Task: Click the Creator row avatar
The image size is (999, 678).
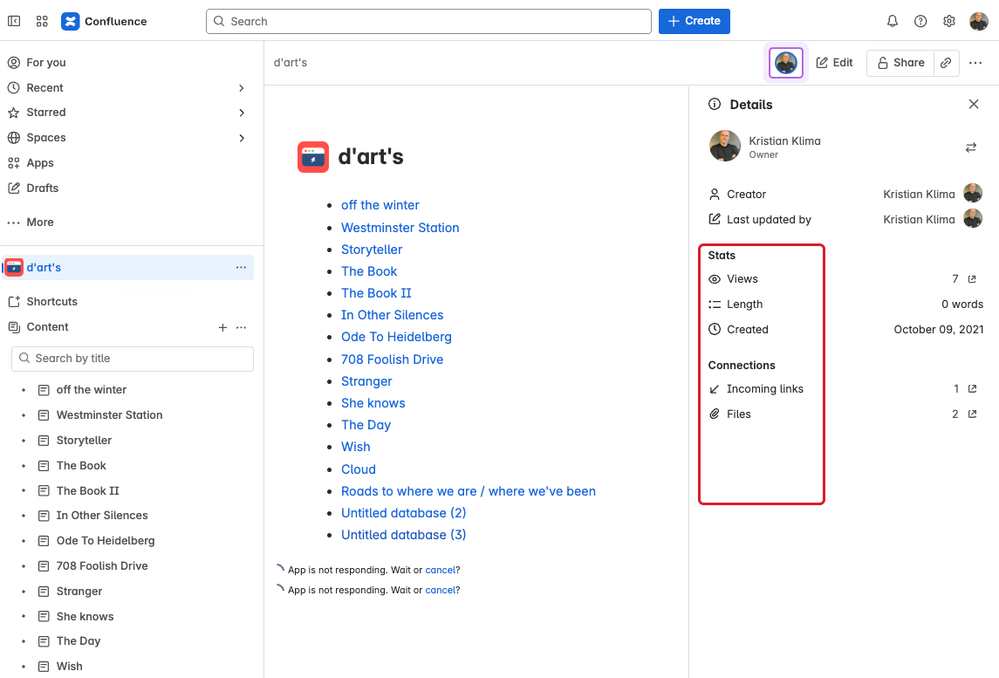Action: tap(972, 194)
